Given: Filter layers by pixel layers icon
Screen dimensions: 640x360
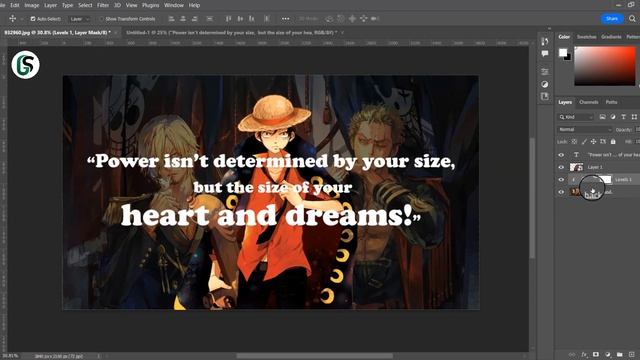Looking at the screenshot, I should click(x=602, y=117).
